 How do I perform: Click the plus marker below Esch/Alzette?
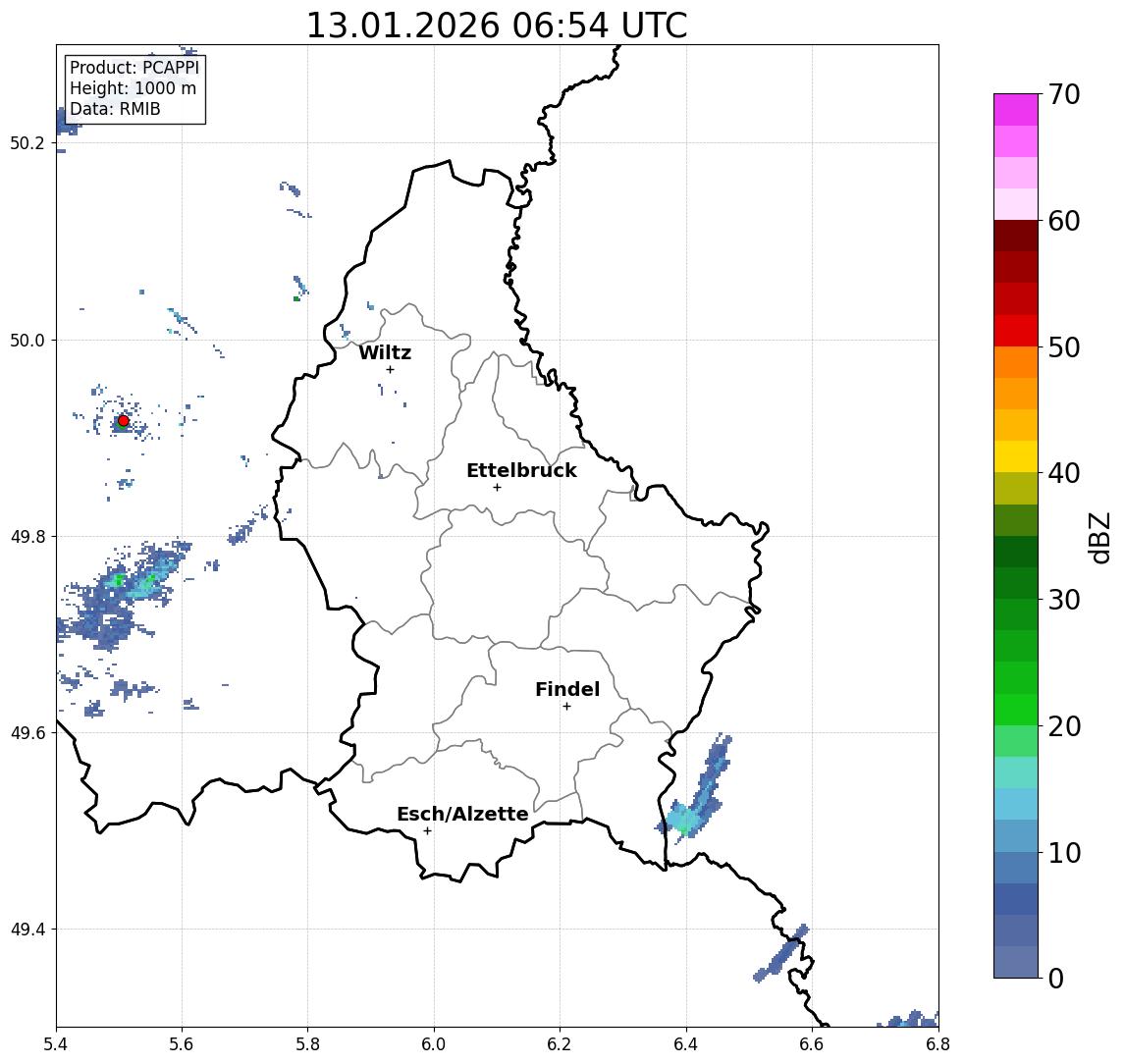click(x=427, y=831)
